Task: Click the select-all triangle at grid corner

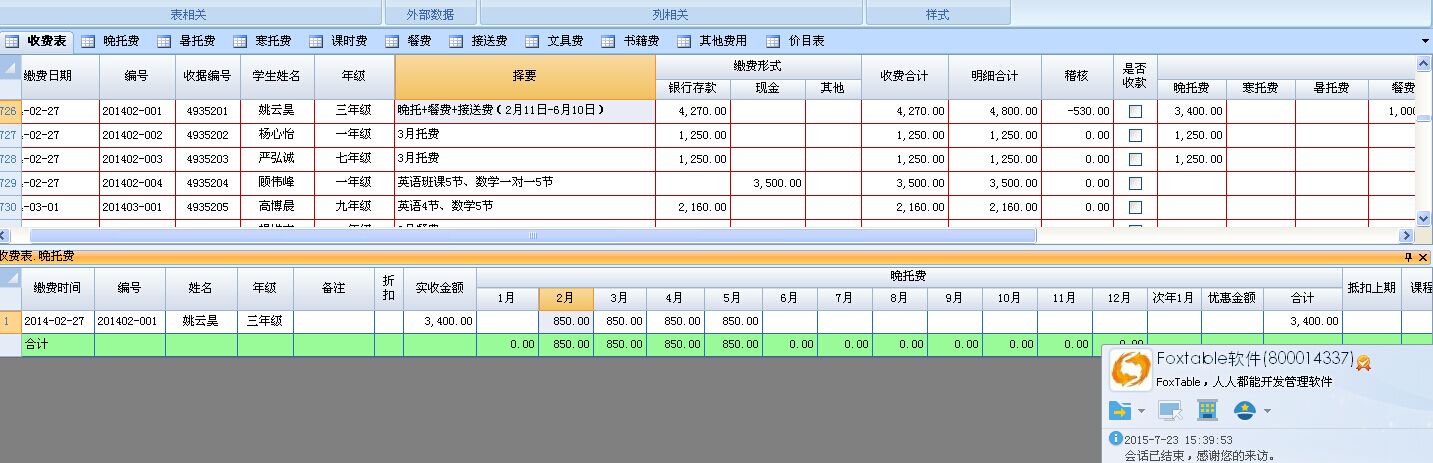Action: click(10, 68)
